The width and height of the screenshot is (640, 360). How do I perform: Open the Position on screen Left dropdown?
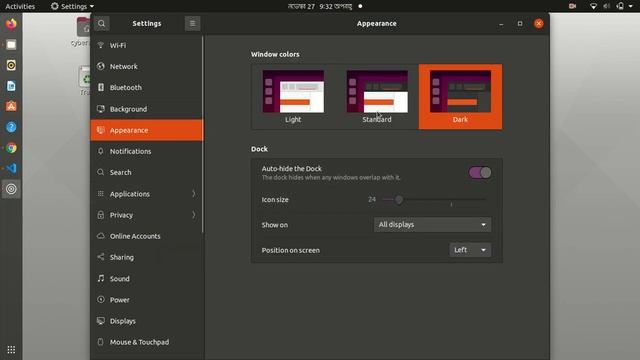470,250
